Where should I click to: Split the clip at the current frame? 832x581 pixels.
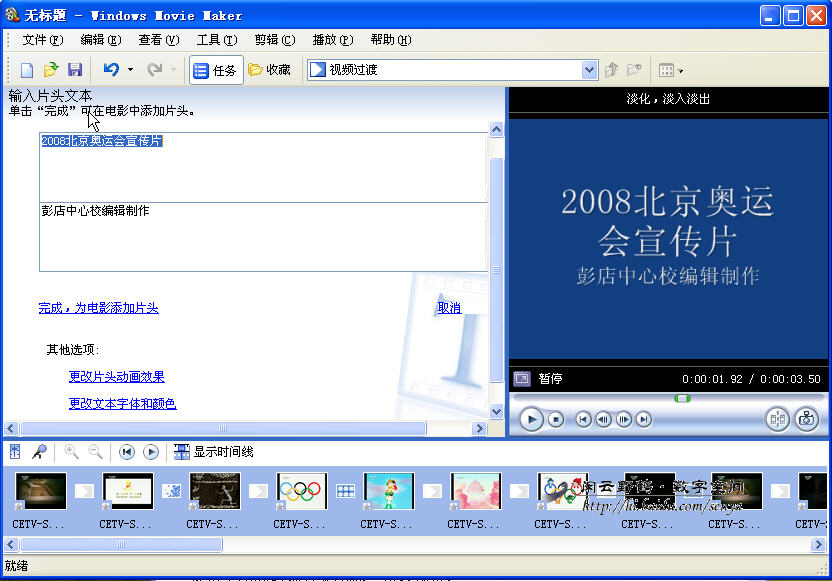click(777, 420)
